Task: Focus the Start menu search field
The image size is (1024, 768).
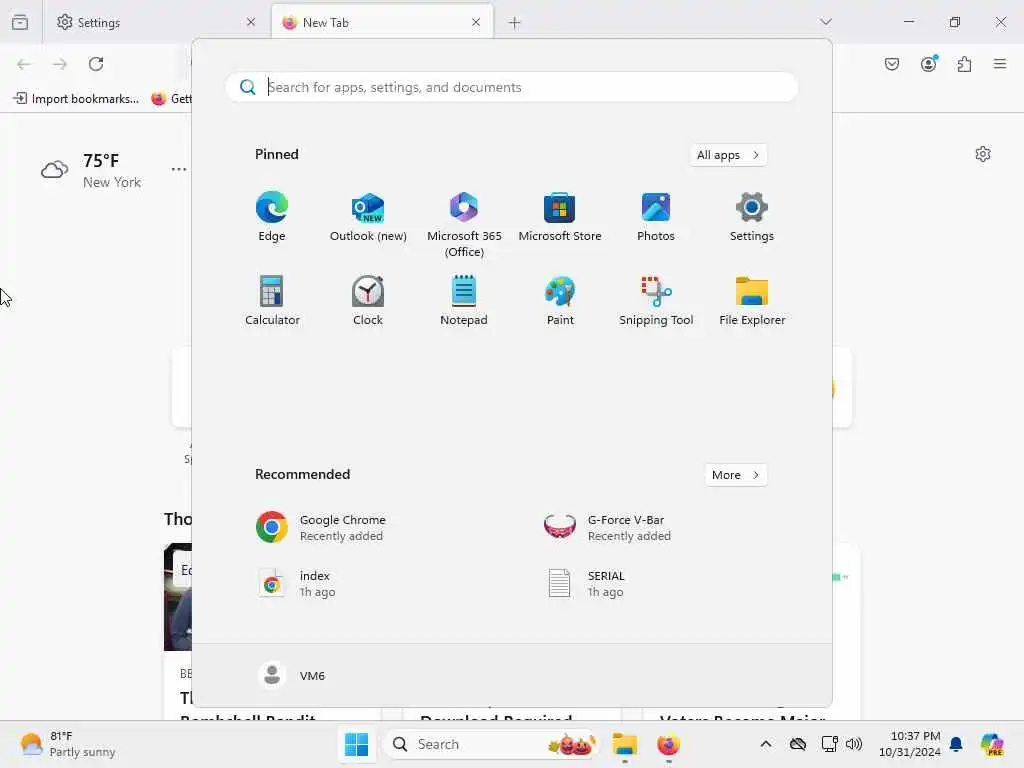Action: click(511, 87)
